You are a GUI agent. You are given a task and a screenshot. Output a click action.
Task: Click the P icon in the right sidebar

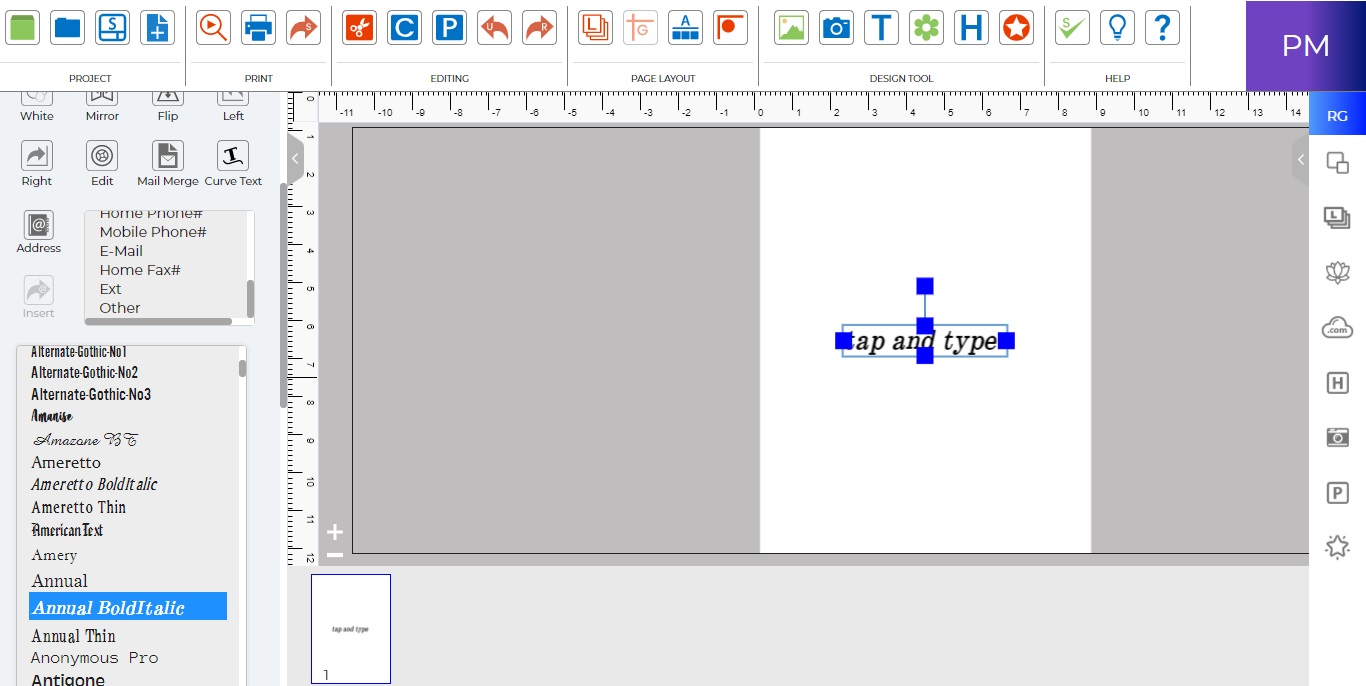pyautogui.click(x=1337, y=492)
